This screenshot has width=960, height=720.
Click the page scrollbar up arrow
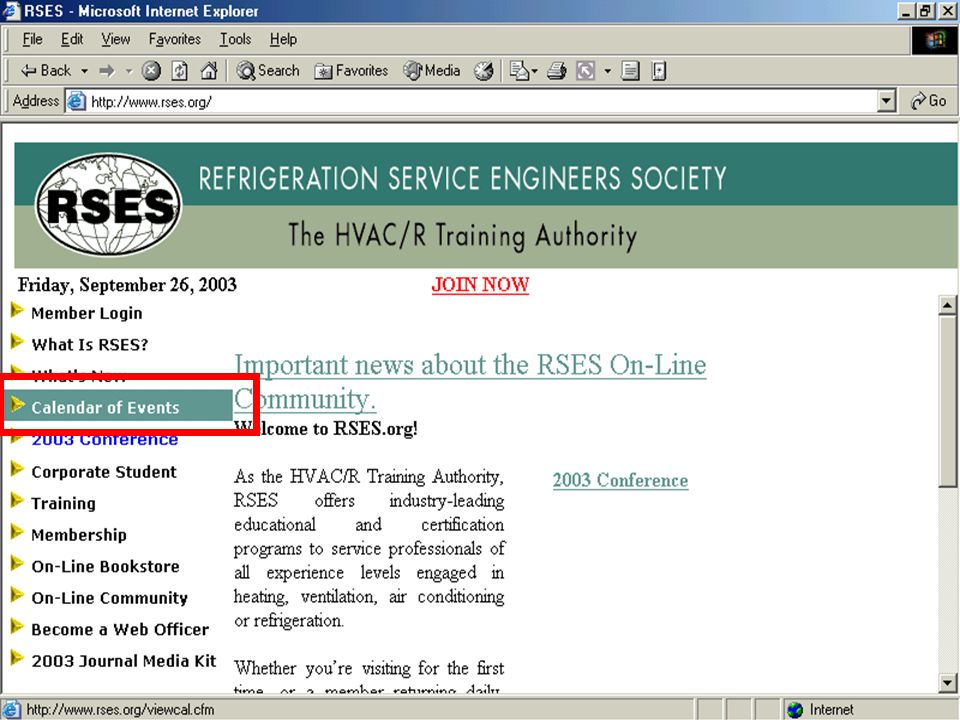point(947,304)
